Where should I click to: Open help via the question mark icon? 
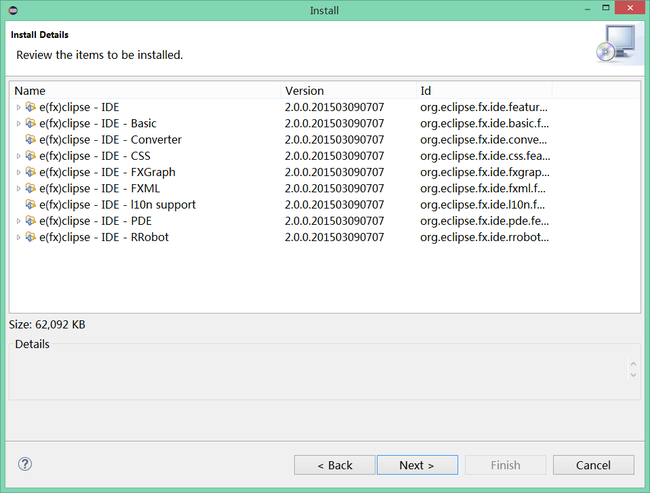25,464
